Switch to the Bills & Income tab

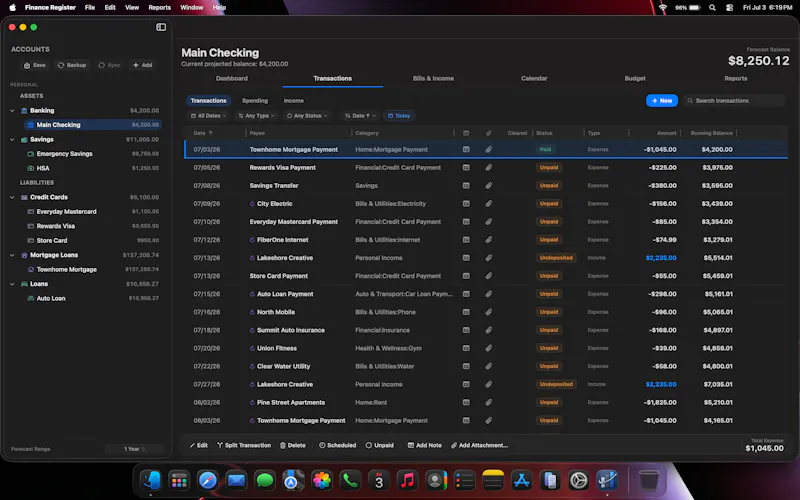point(433,79)
